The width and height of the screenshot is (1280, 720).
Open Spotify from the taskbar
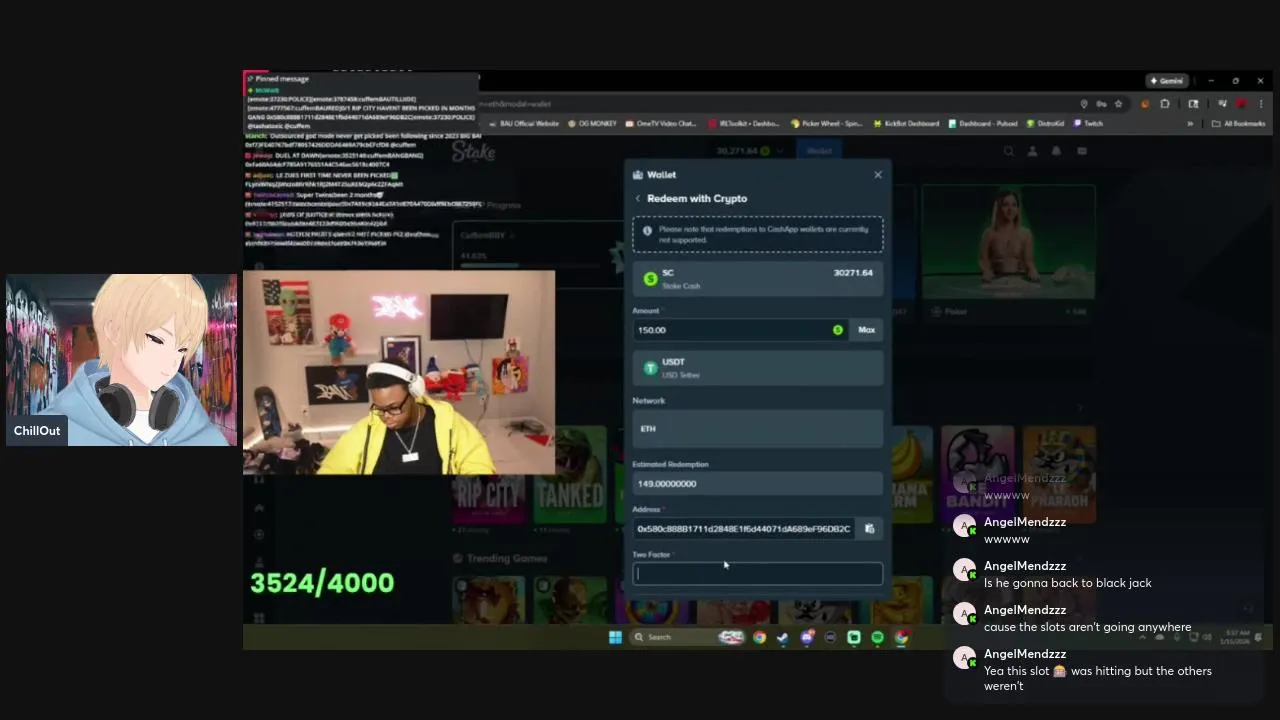[x=877, y=637]
